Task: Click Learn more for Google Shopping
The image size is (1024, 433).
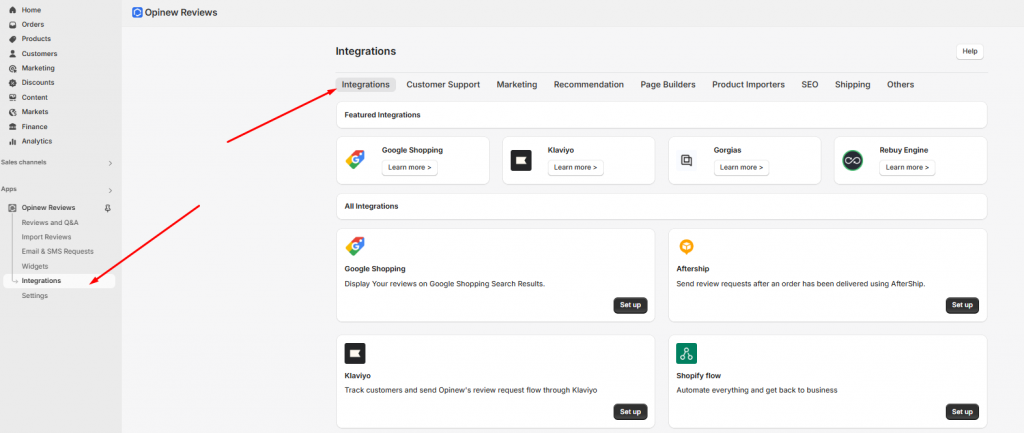Action: (409, 168)
